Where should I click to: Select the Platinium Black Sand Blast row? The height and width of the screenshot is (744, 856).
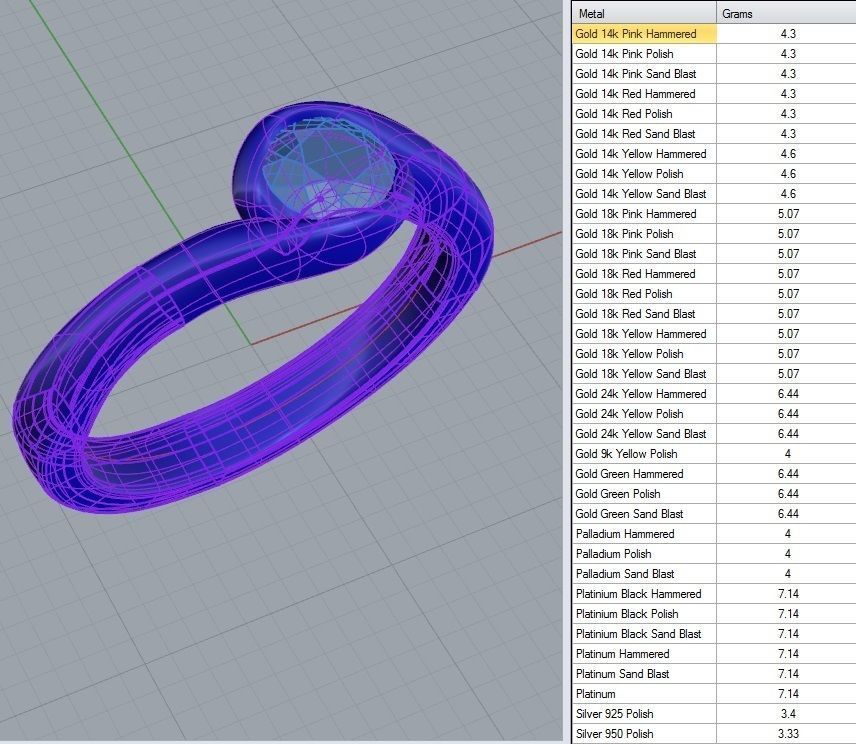pos(714,634)
